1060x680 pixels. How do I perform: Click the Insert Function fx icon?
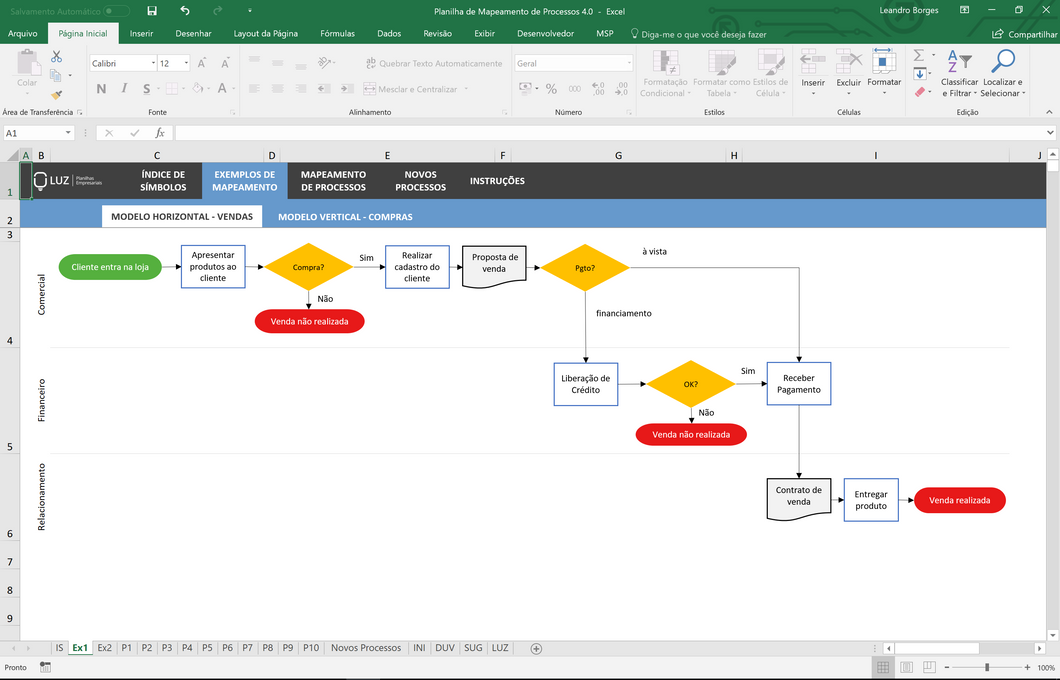[159, 133]
